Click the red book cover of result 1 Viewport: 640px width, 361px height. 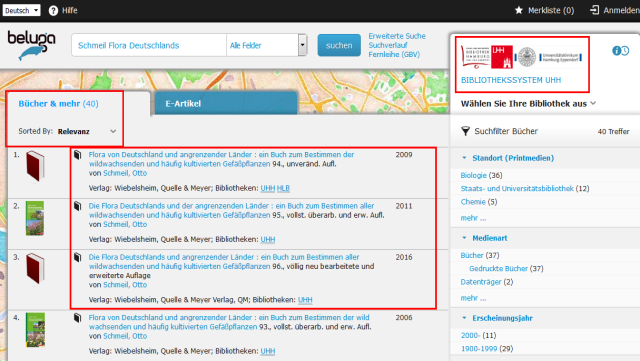(35, 166)
